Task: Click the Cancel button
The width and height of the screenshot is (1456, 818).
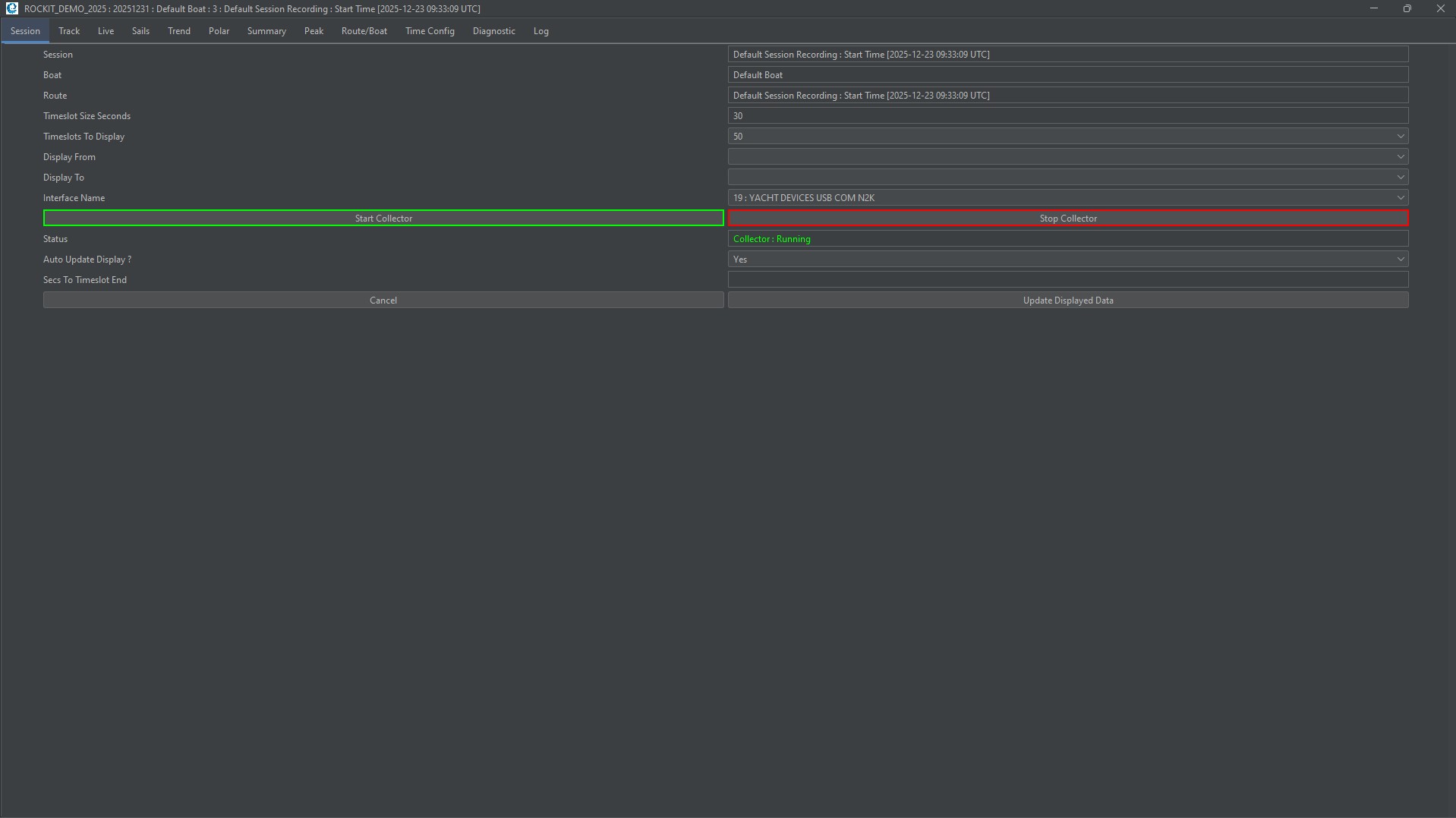Action: [383, 300]
